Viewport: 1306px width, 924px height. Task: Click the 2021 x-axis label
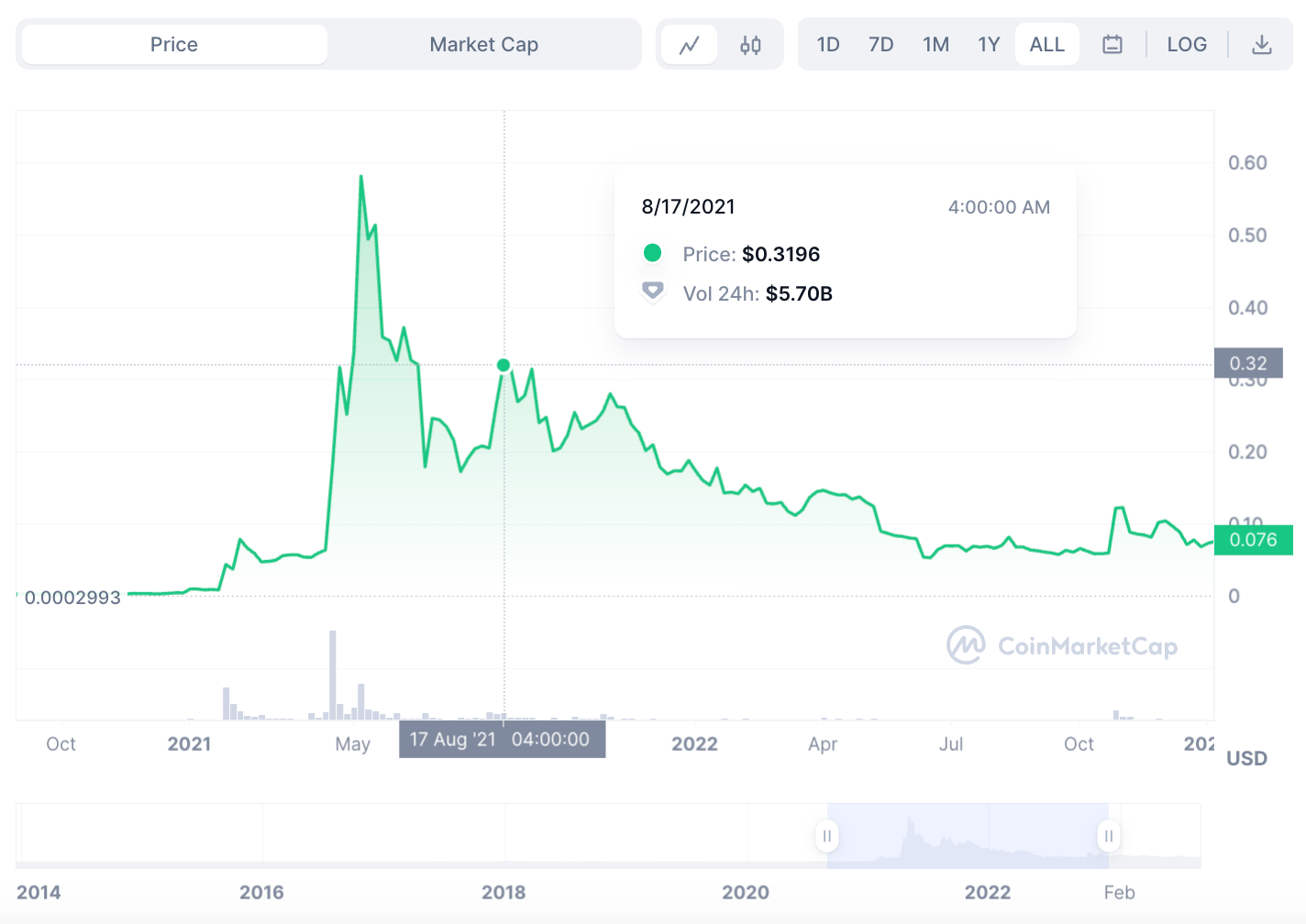point(189,744)
